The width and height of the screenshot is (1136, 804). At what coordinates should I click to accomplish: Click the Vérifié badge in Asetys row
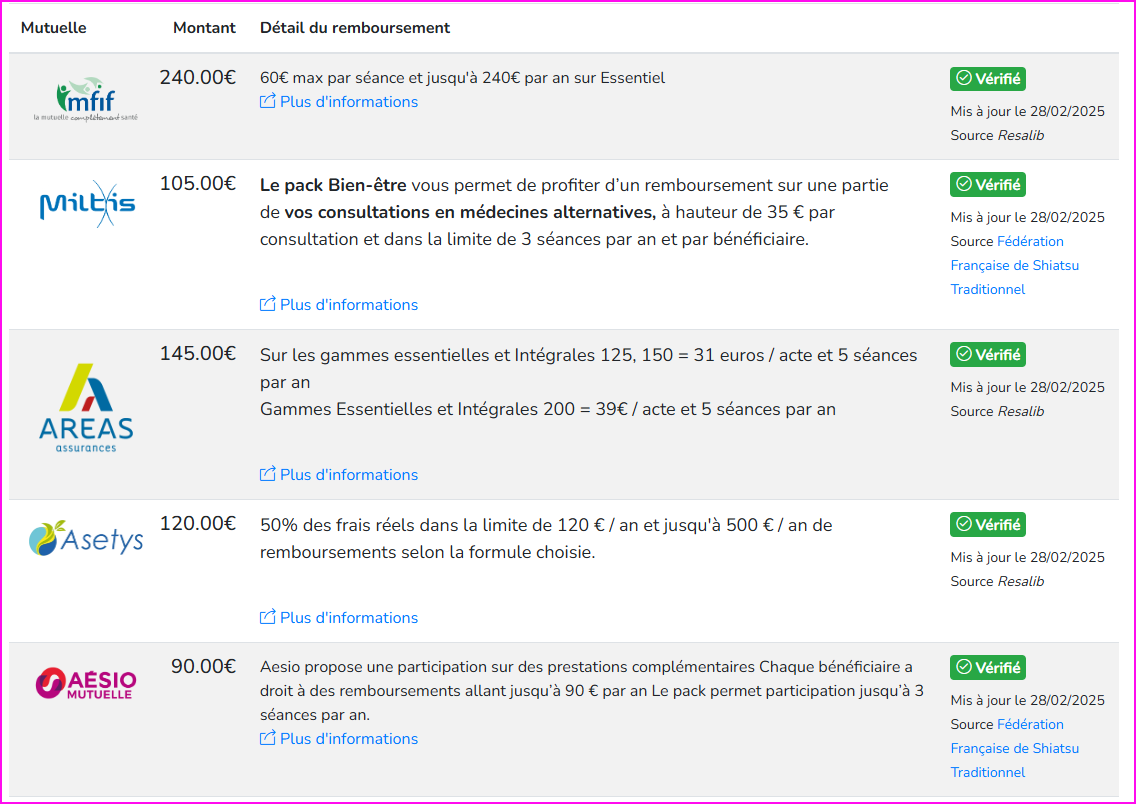(x=988, y=525)
